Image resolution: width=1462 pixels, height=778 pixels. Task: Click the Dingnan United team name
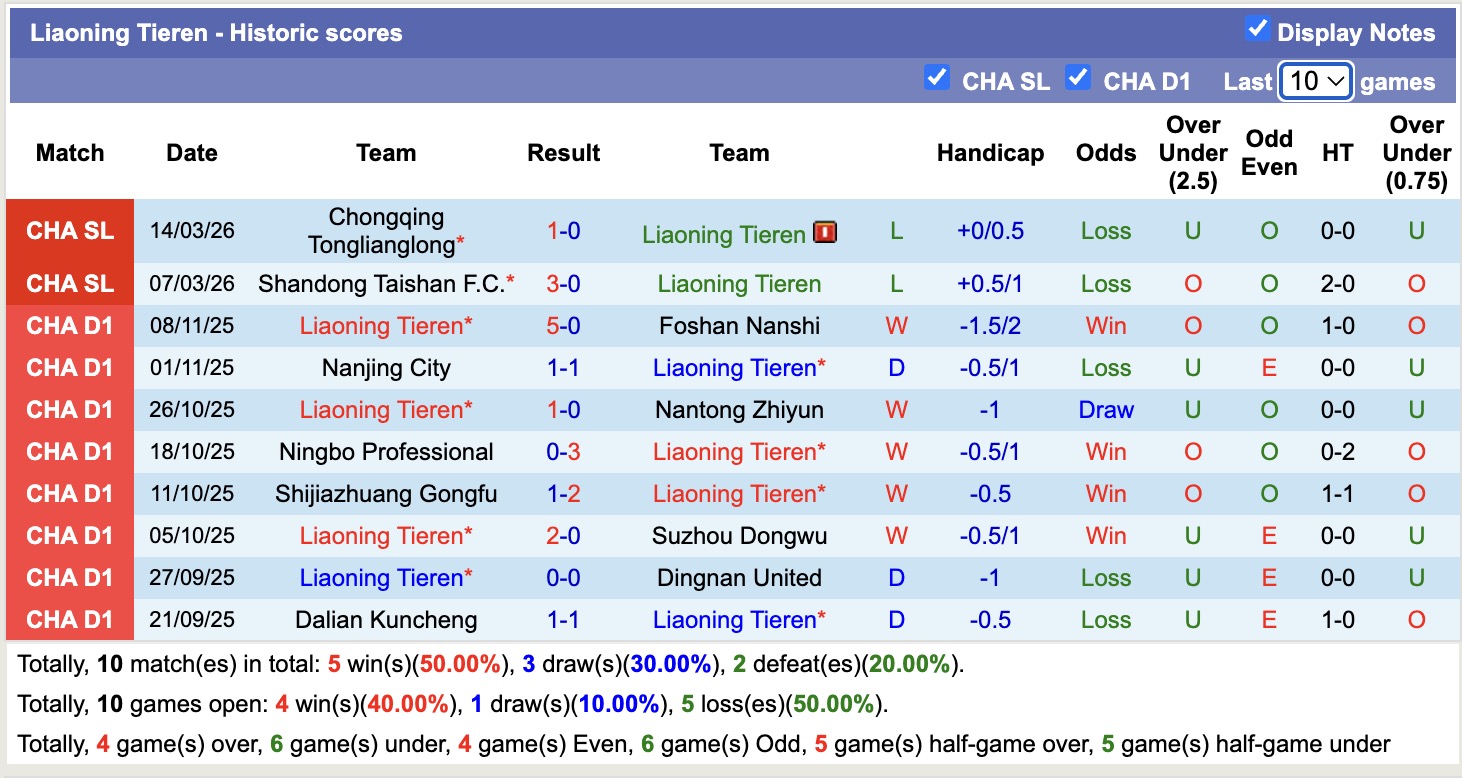[738, 577]
